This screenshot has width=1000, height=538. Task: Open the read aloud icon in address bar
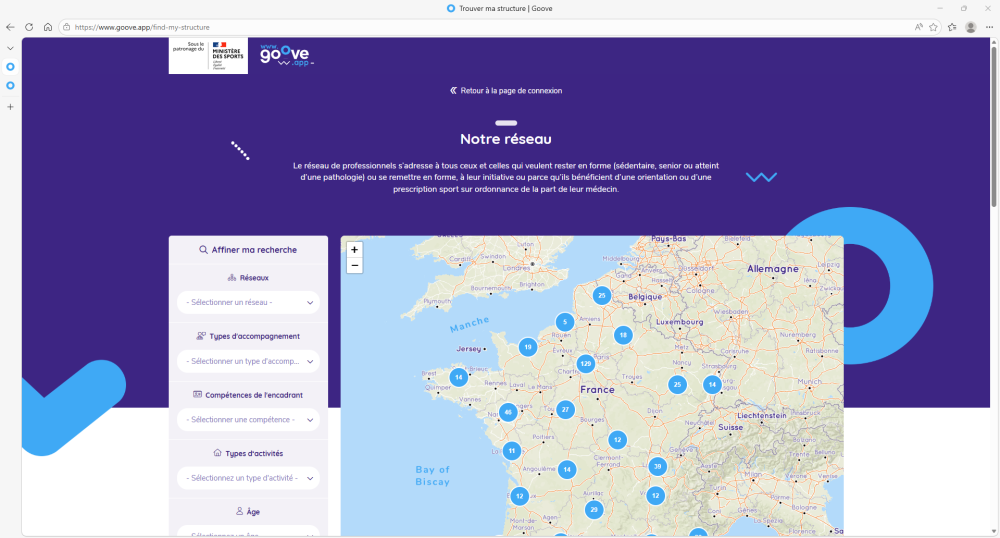coord(918,27)
